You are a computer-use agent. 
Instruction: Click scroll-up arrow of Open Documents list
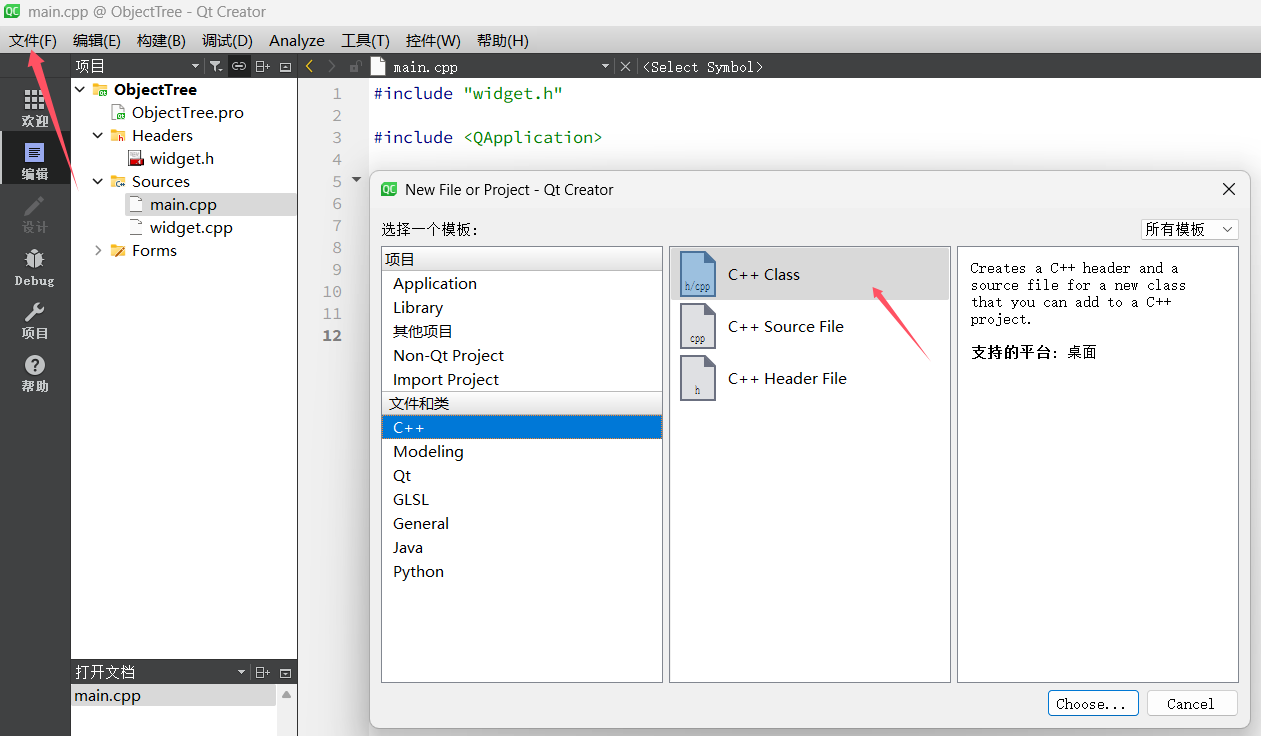pos(287,694)
